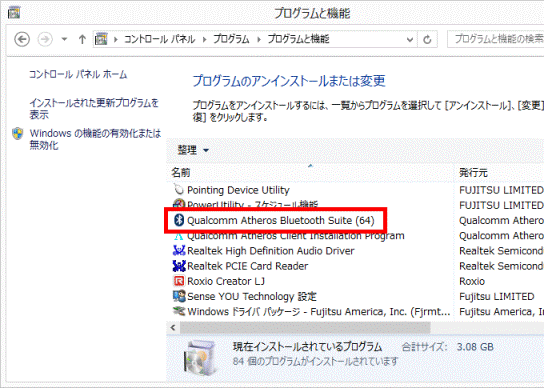Image resolution: width=544 pixels, height=388 pixels.
Task: Open コントロール パネル ホーム link
Action: coord(78,74)
